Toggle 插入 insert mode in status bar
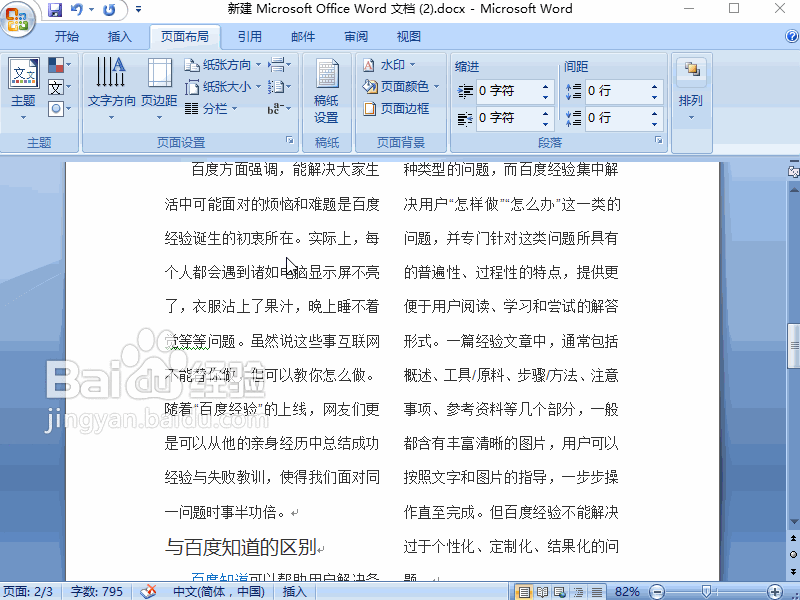The height and width of the screenshot is (600, 800). pos(295,591)
